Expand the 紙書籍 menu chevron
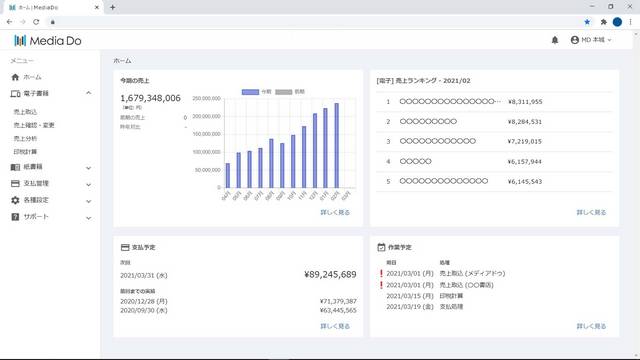640x360 pixels. click(89, 168)
